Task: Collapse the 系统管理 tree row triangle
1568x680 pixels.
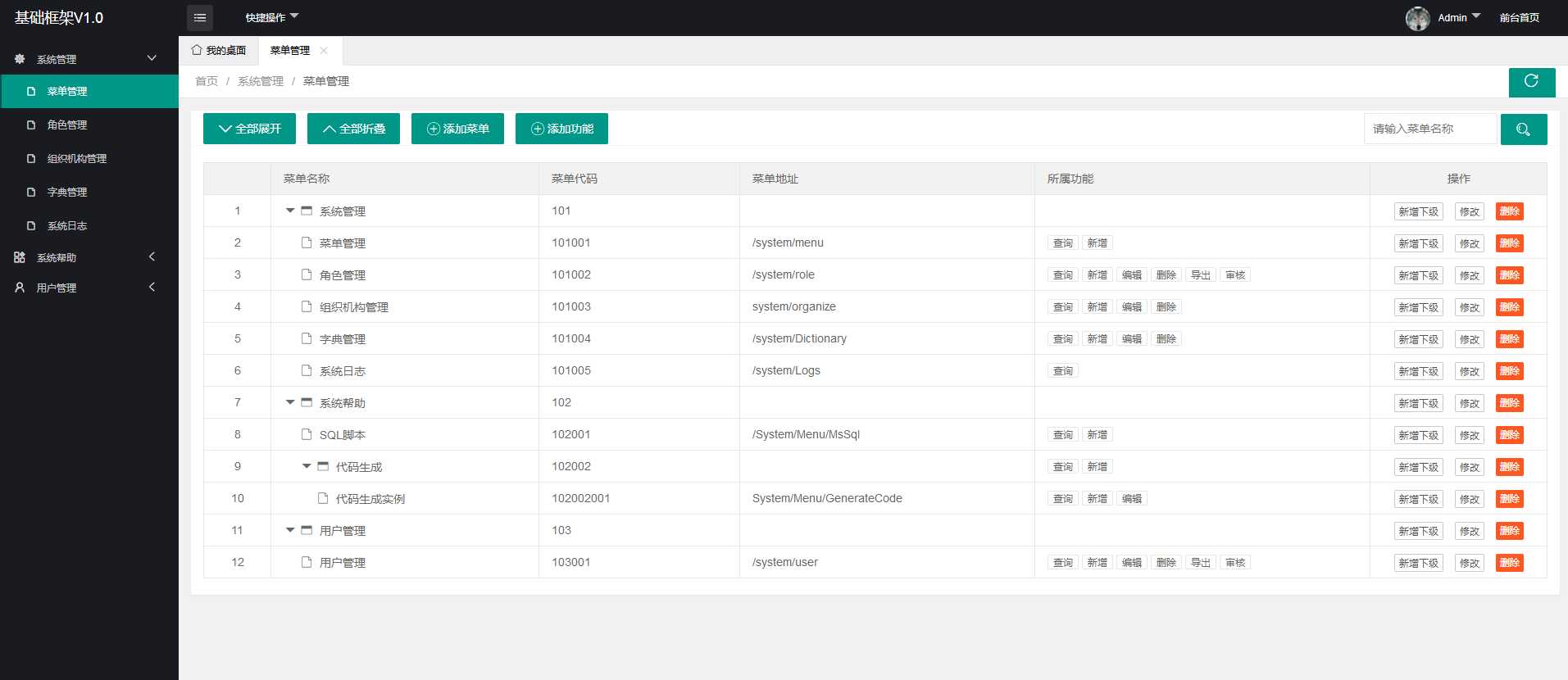Action: click(x=290, y=211)
